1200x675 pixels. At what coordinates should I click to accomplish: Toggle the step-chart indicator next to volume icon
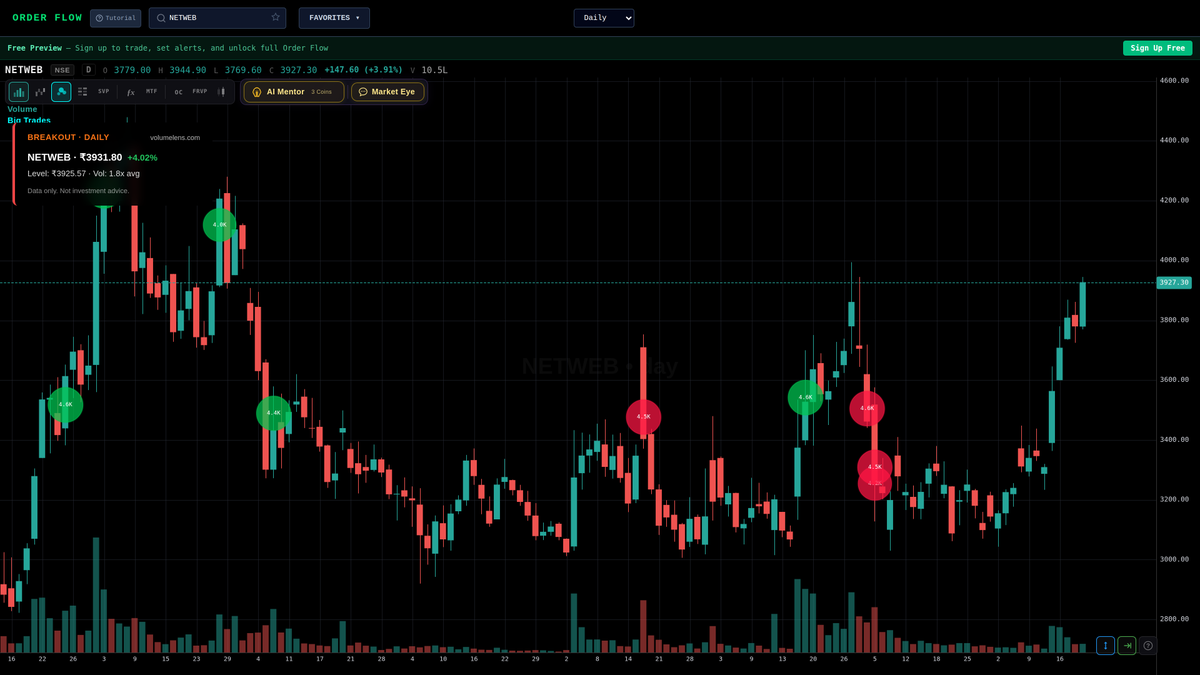40,92
